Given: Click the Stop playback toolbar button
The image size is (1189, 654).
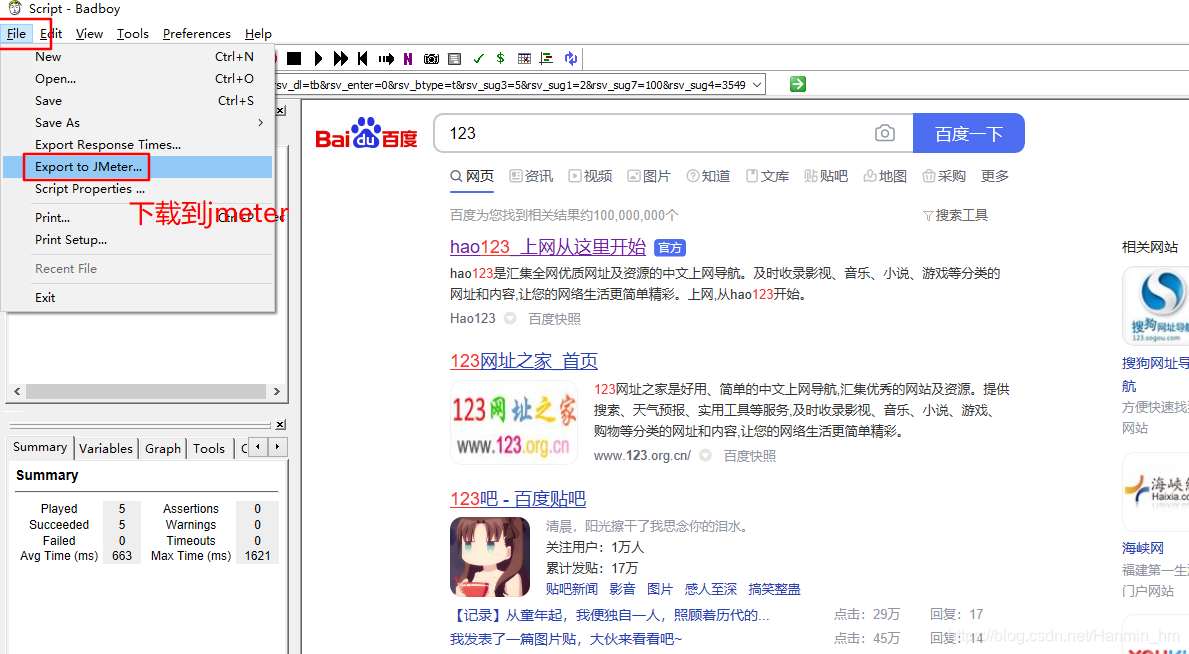Looking at the screenshot, I should (293, 58).
